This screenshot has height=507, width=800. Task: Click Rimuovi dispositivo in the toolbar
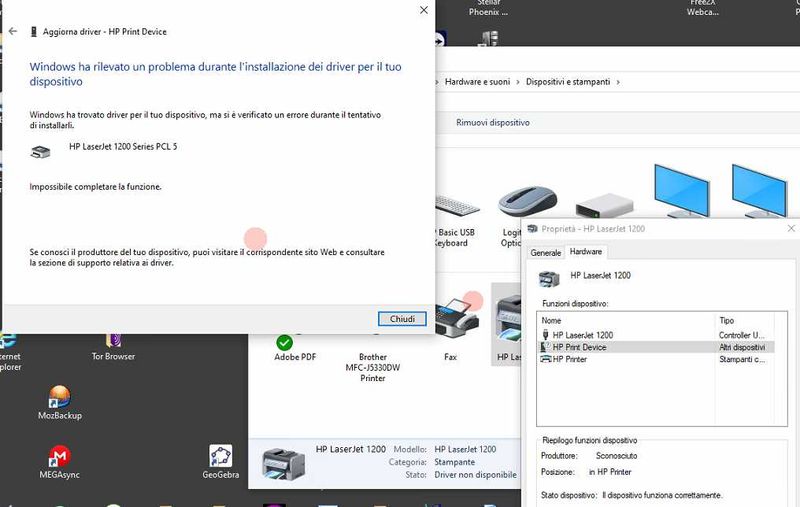[492, 122]
